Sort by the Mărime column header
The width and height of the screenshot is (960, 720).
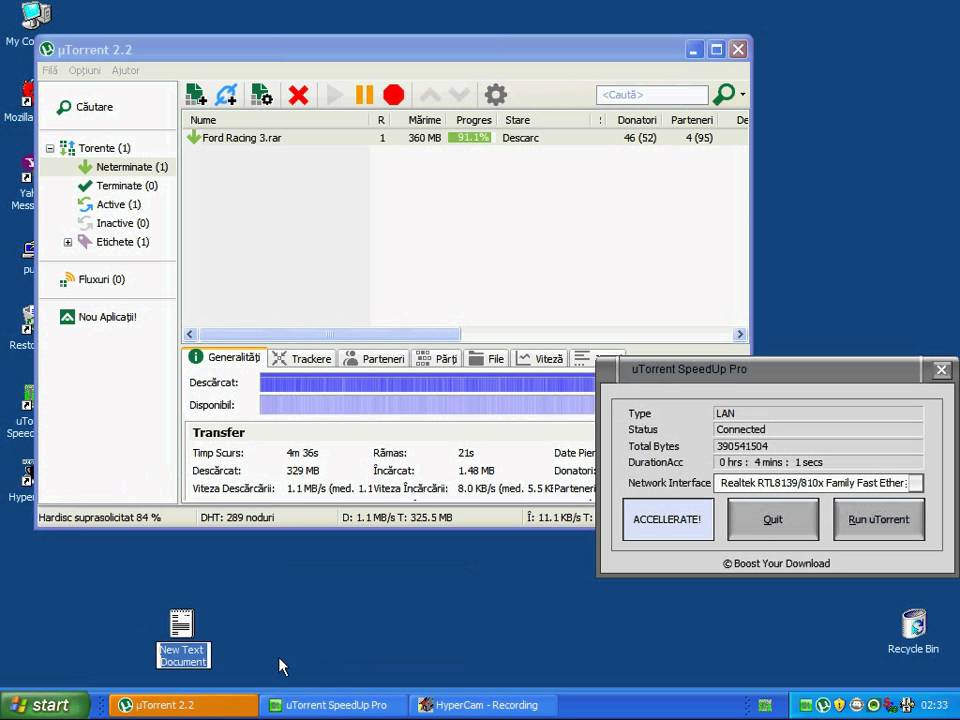420,120
